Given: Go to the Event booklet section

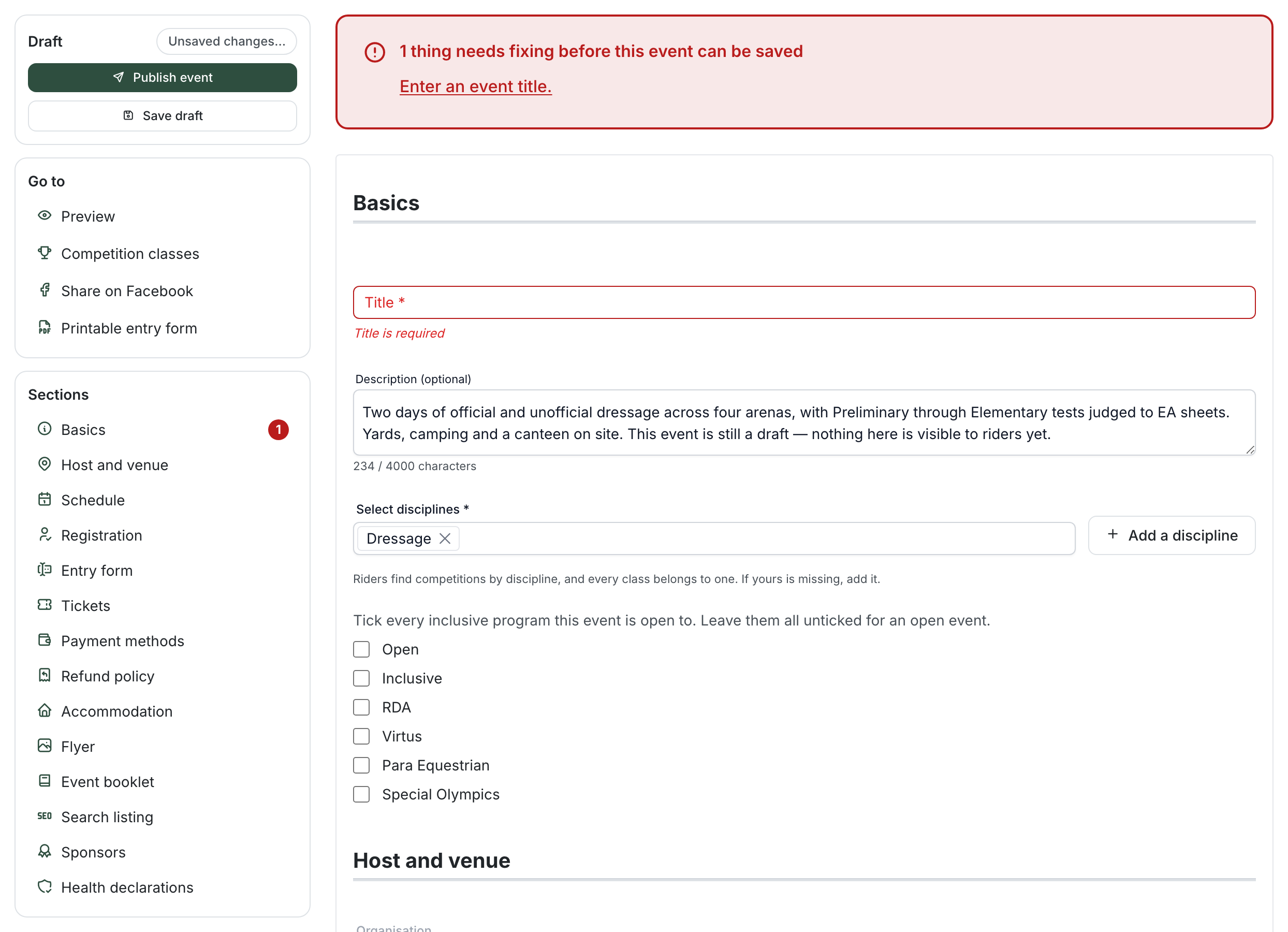Looking at the screenshot, I should coord(163,781).
